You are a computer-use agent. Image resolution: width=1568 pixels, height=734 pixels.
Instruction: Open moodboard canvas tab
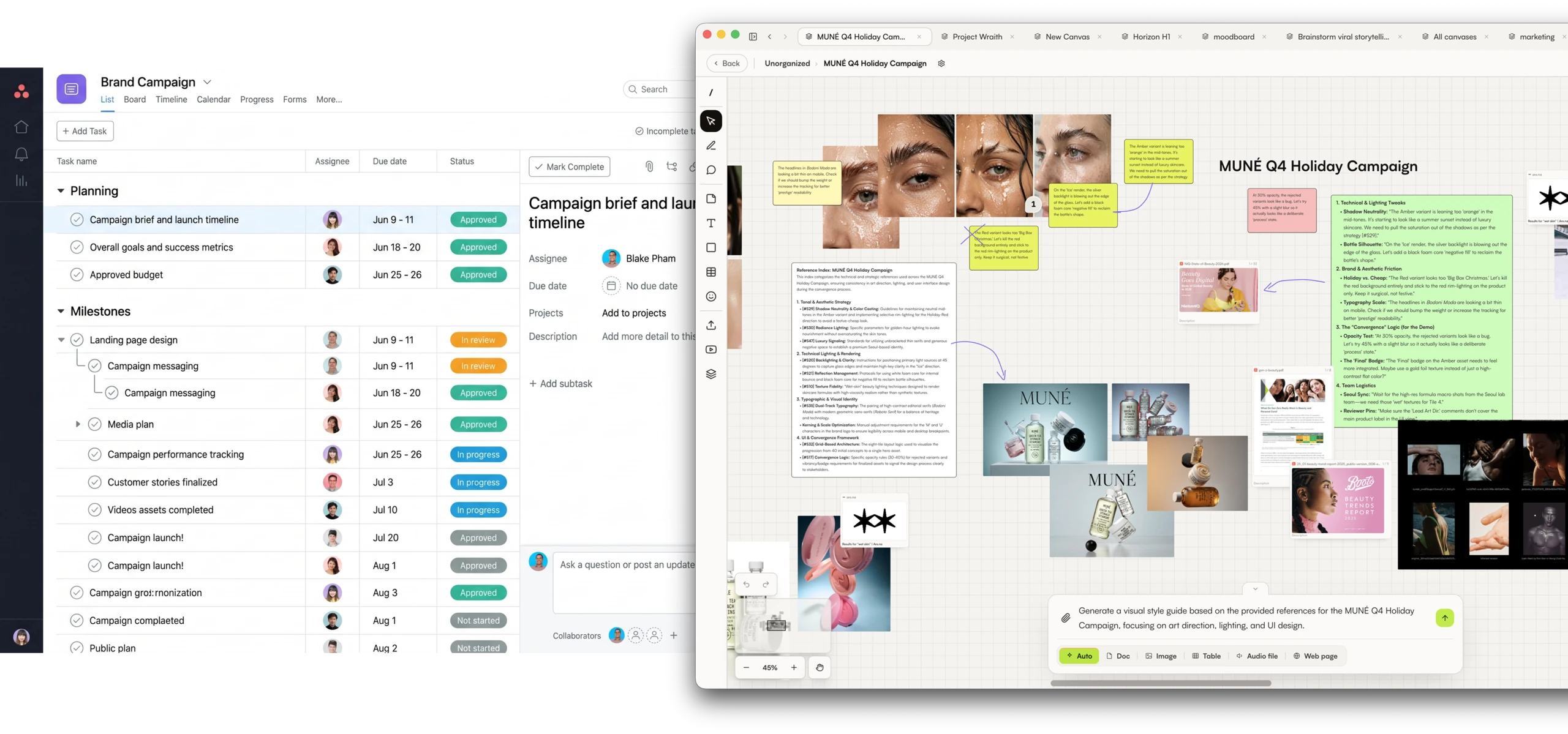[1234, 37]
